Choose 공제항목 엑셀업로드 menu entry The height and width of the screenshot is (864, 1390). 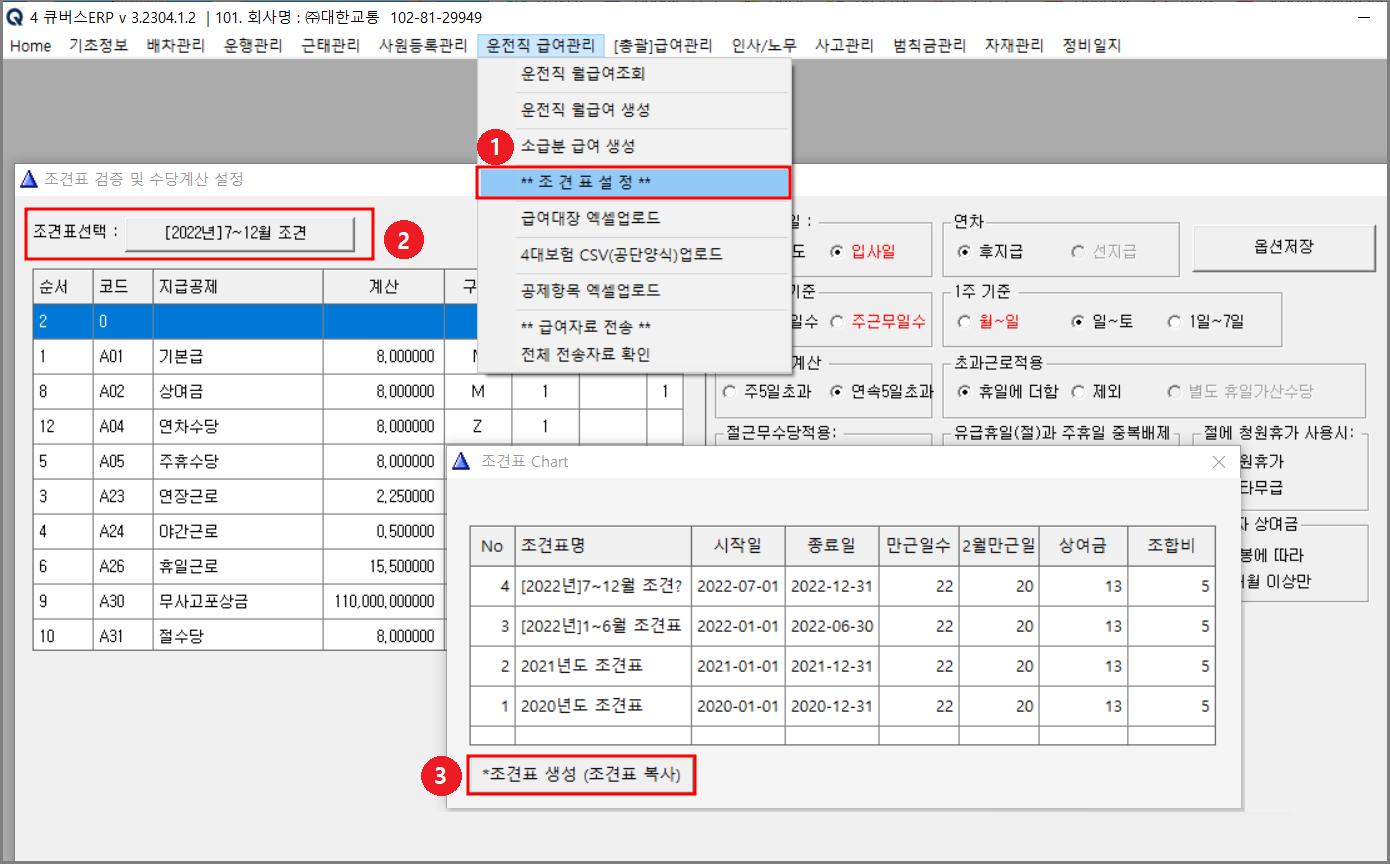(634, 290)
